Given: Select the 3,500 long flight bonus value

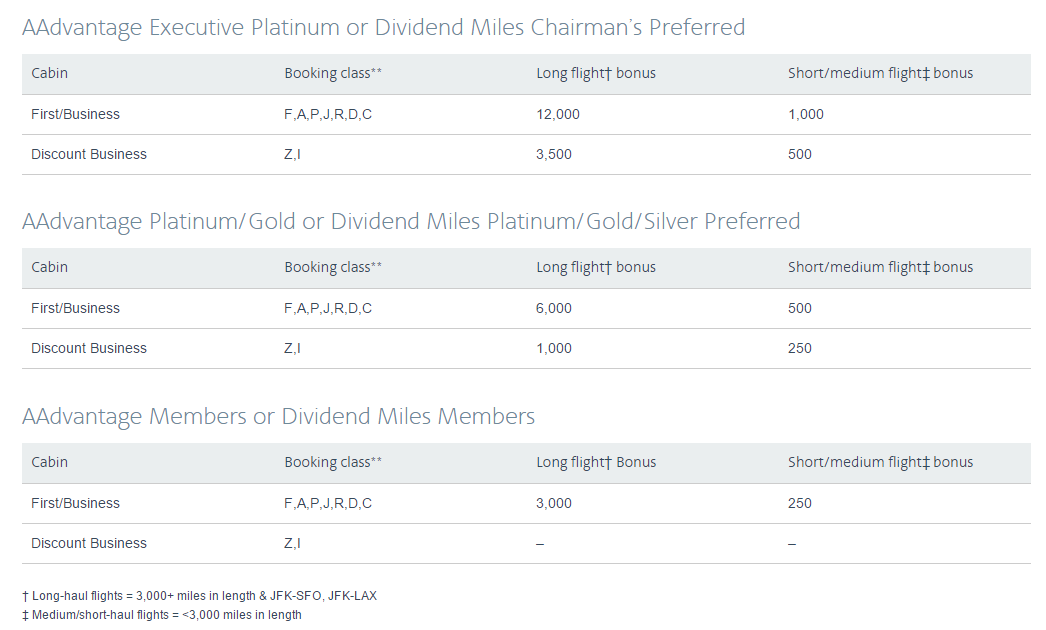Looking at the screenshot, I should coord(554,154).
